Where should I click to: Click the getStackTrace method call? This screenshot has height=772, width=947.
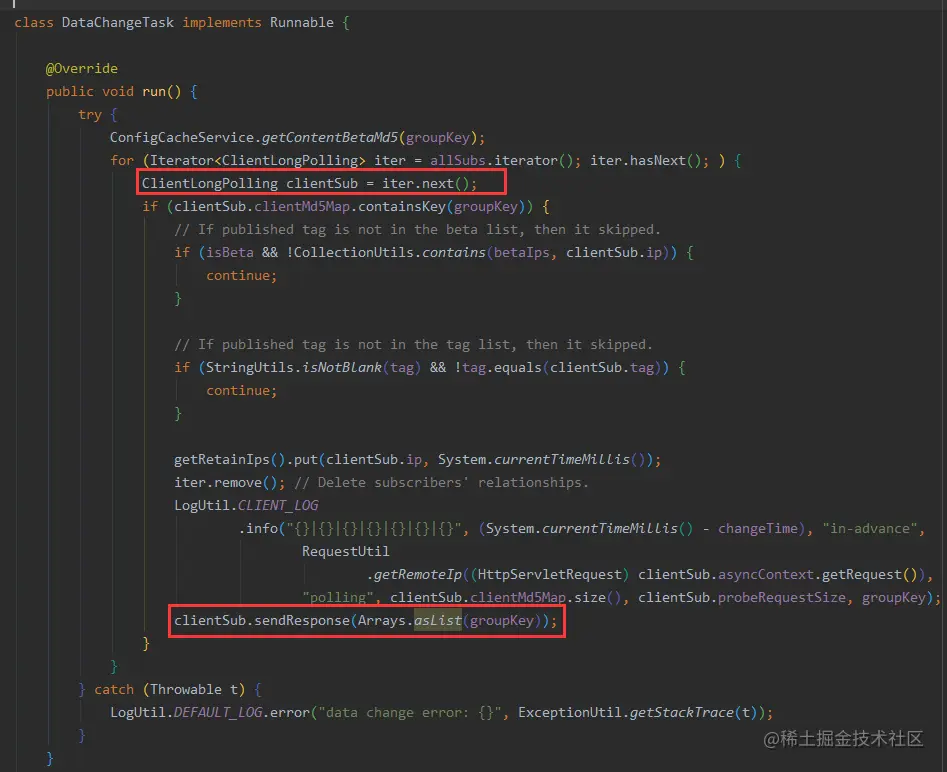(x=681, y=712)
